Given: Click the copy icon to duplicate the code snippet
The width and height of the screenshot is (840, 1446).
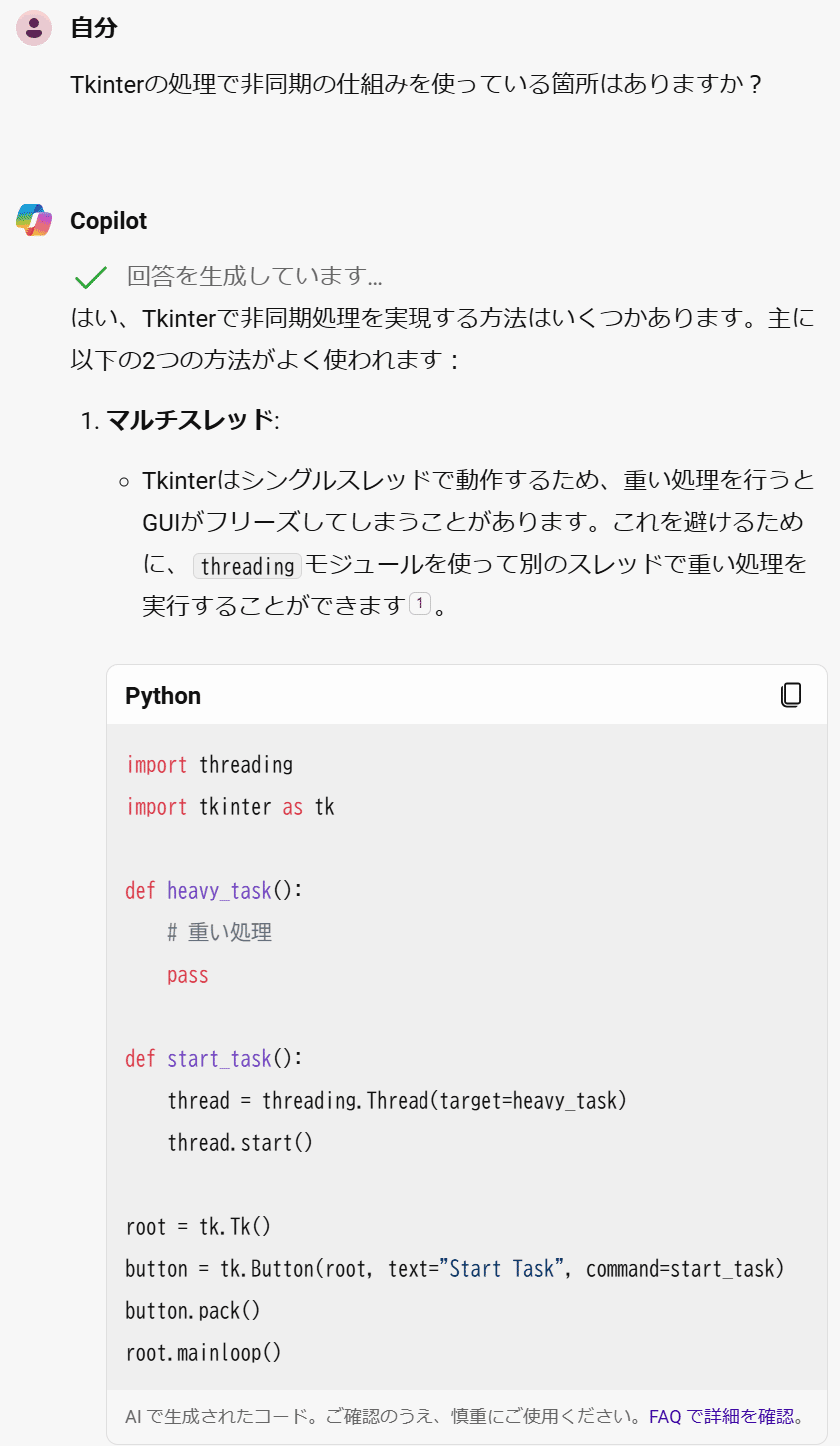Looking at the screenshot, I should pyautogui.click(x=791, y=694).
